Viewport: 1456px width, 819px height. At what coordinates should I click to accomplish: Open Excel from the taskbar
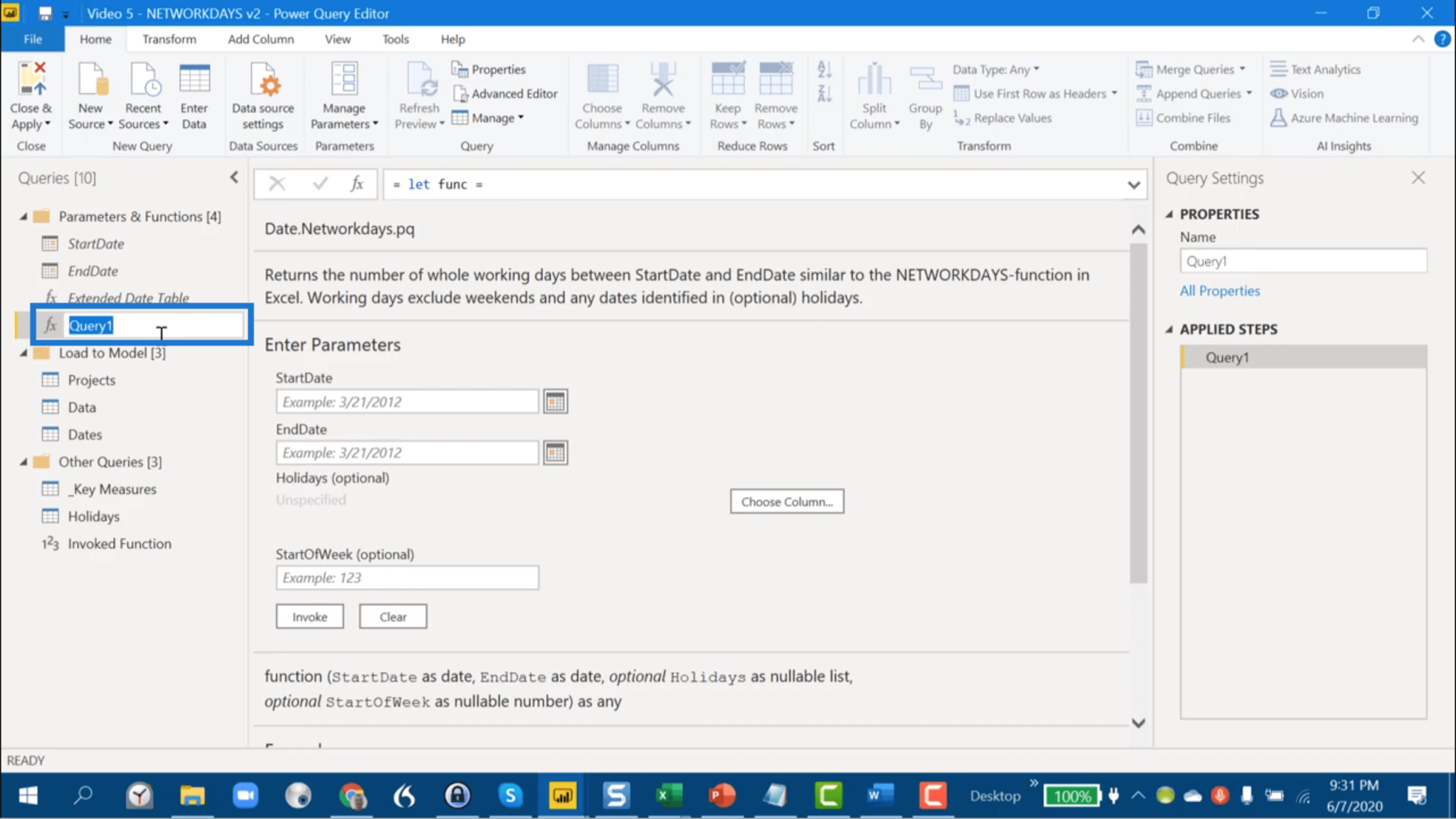[668, 796]
